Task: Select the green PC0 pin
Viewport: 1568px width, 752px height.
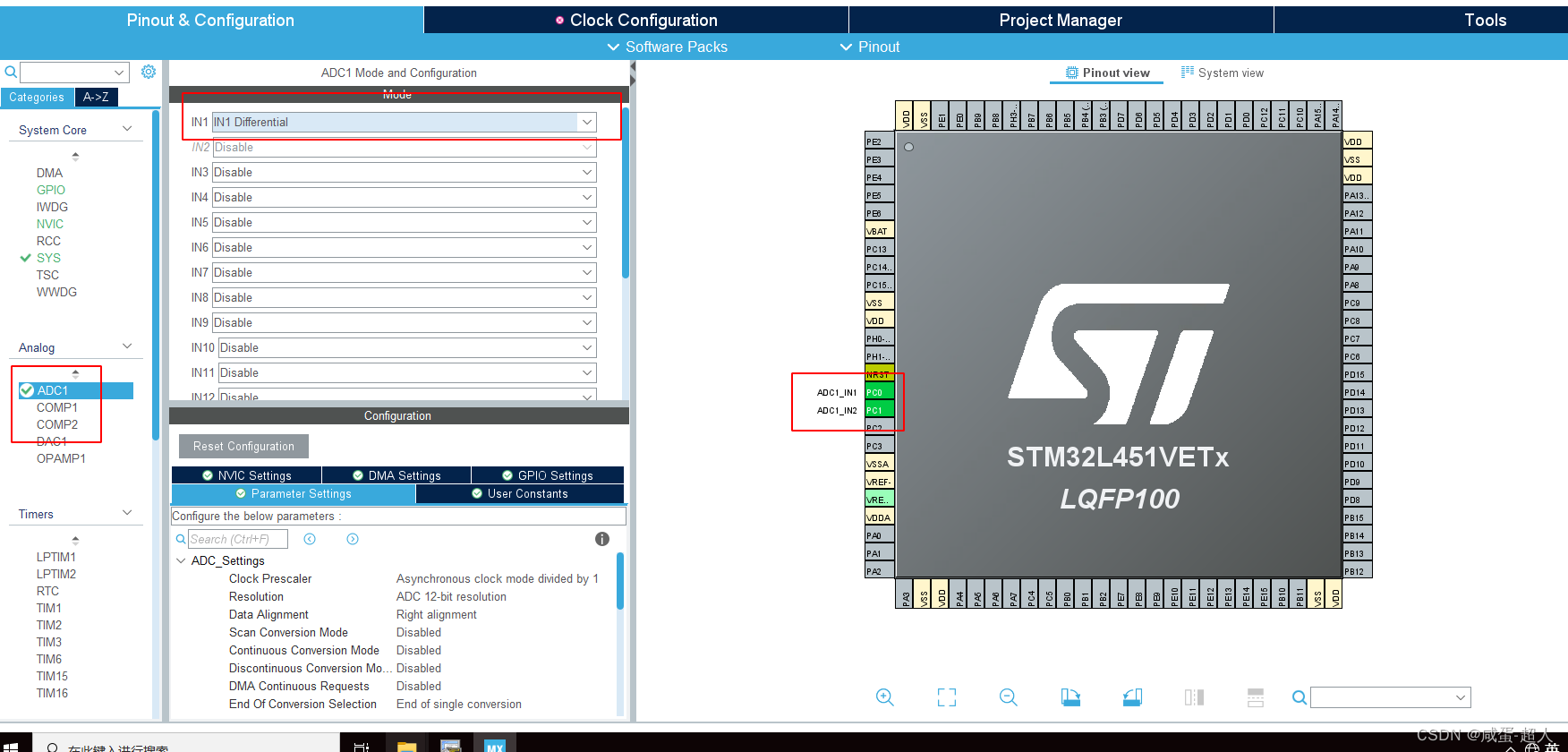Action: tap(880, 392)
